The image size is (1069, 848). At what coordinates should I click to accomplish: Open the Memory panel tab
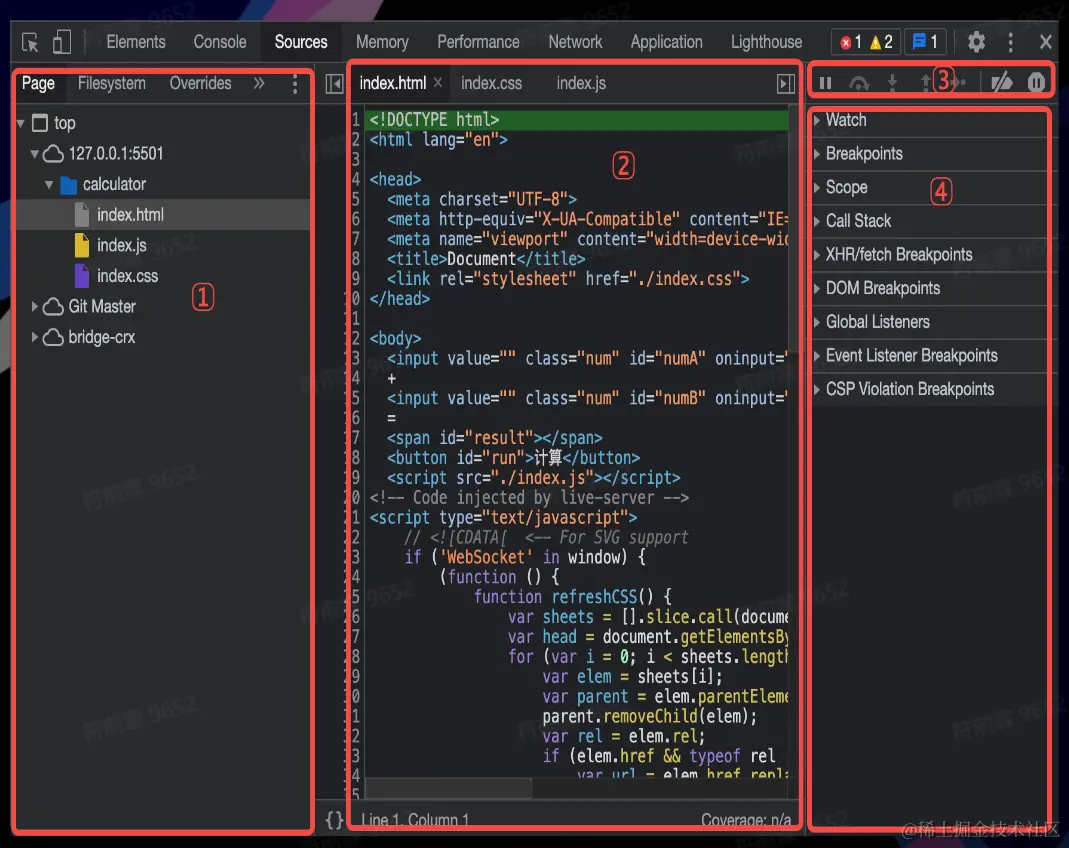point(382,42)
